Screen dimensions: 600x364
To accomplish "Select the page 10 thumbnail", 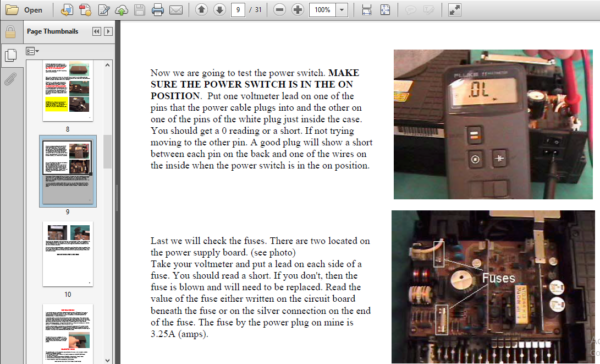I will click(68, 254).
